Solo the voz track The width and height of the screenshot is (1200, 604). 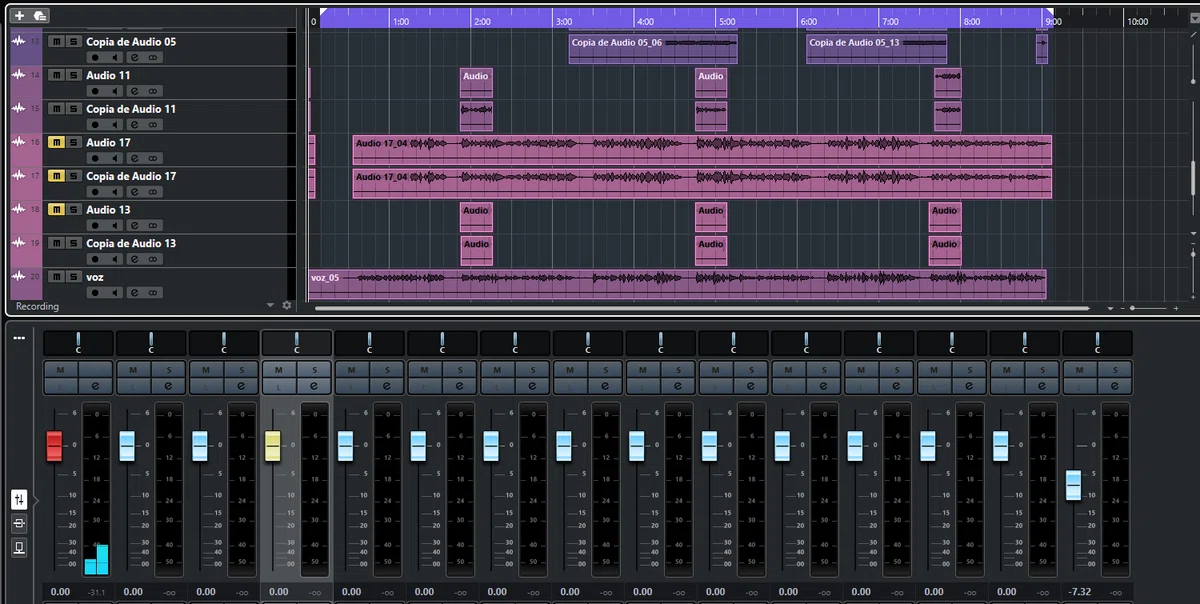pyautogui.click(x=73, y=277)
